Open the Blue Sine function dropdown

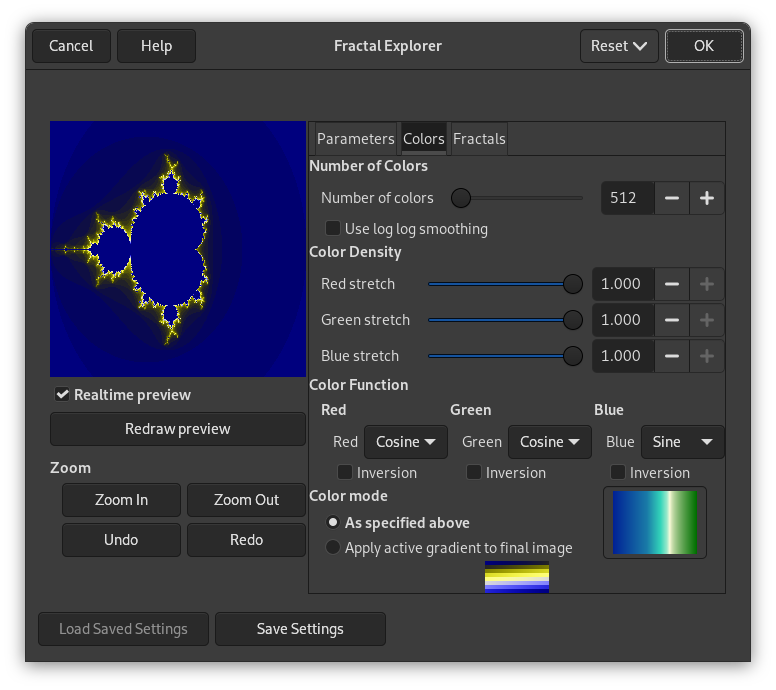682,442
